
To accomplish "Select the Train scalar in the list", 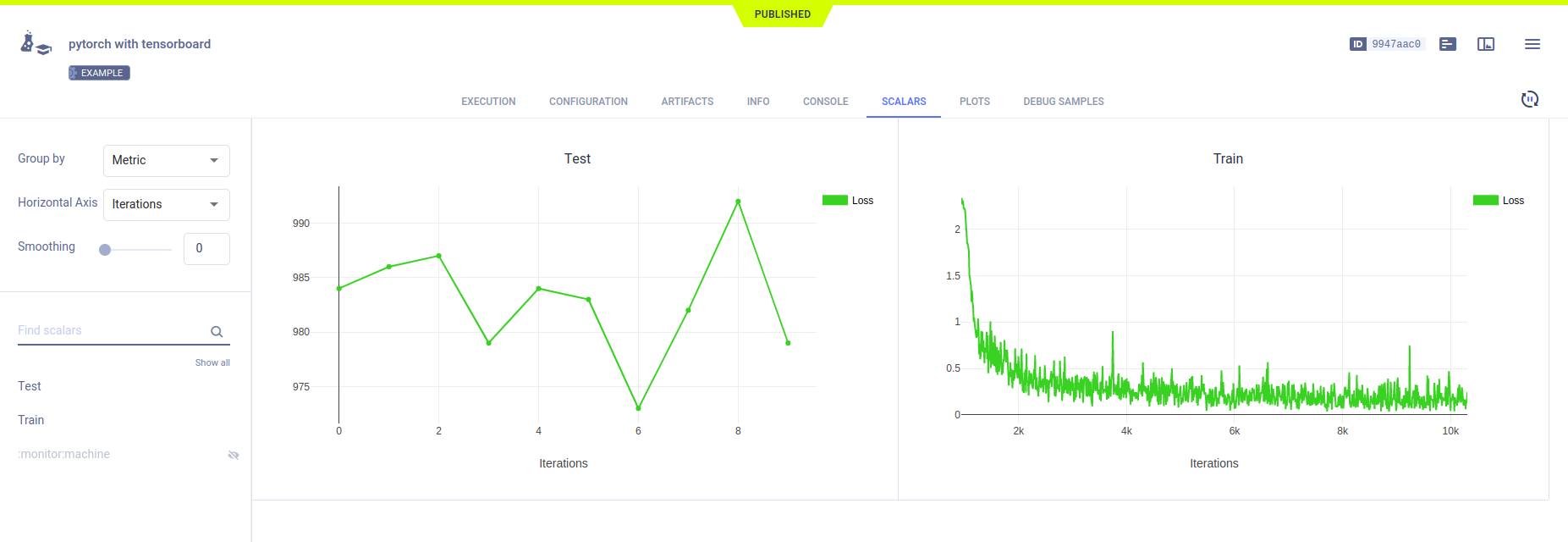I will tap(31, 420).
